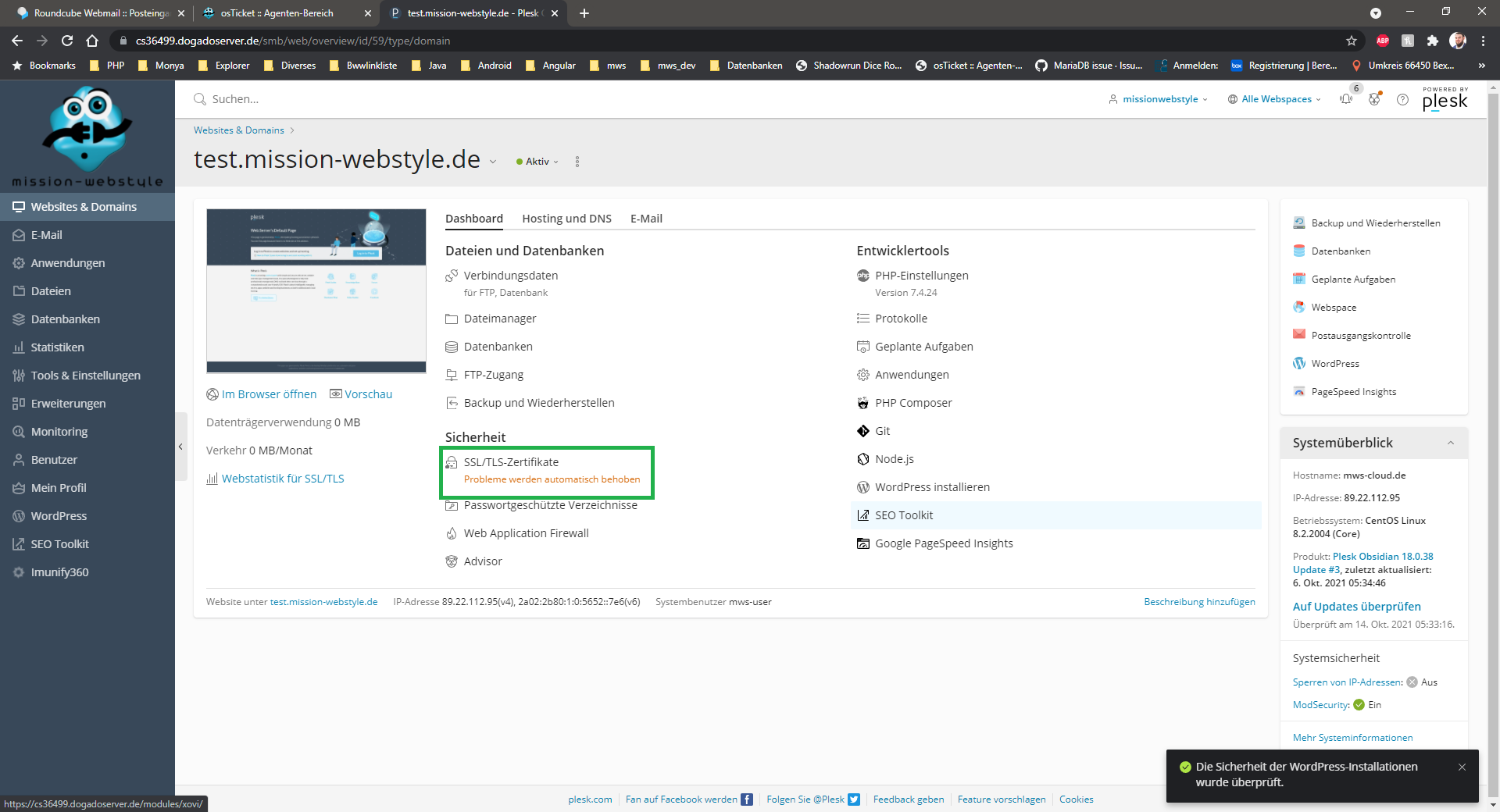Click the WordPress icon in right panel
This screenshot has width=1500, height=812.
pos(1299,364)
